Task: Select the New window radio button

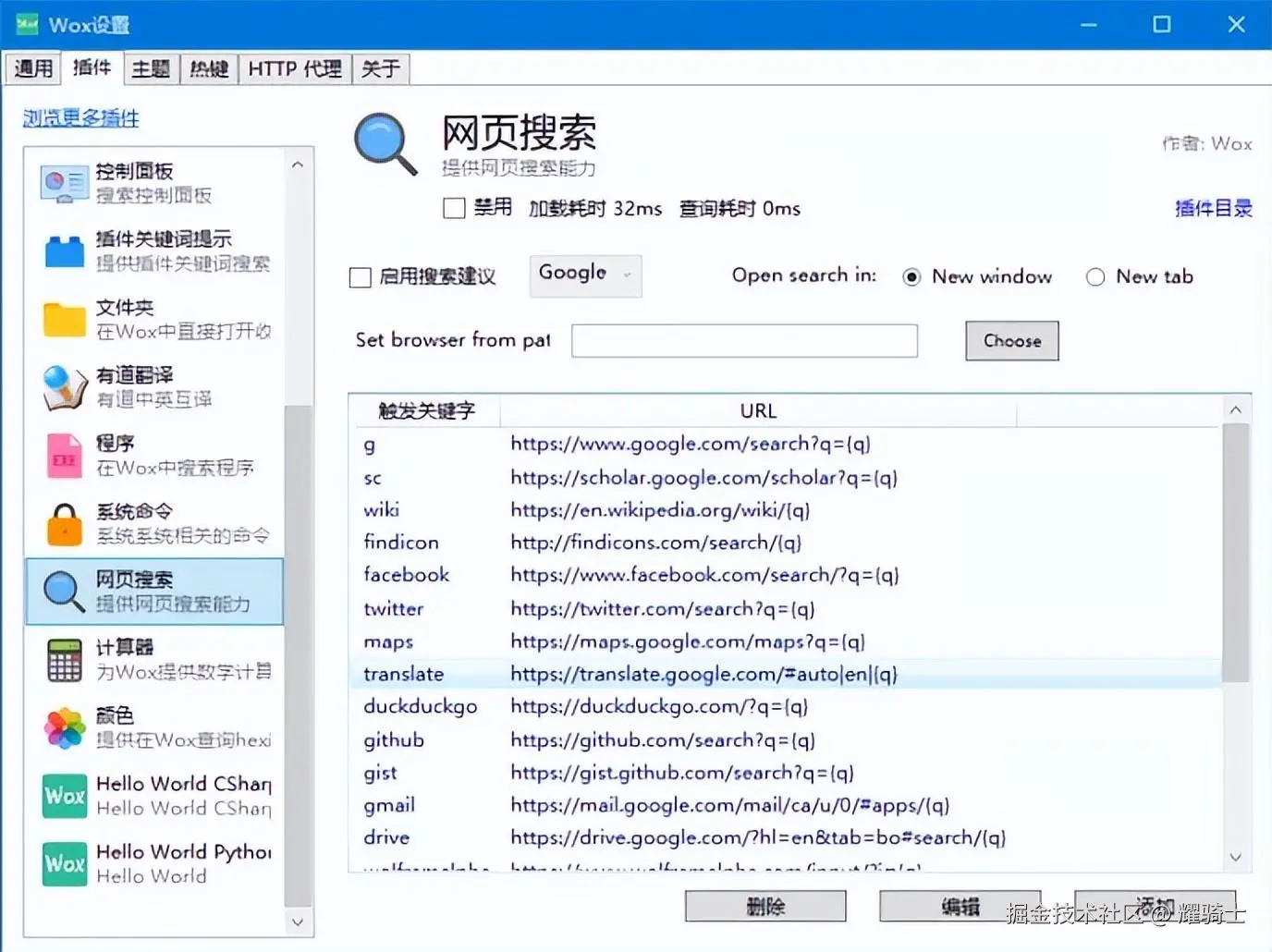Action: [911, 277]
